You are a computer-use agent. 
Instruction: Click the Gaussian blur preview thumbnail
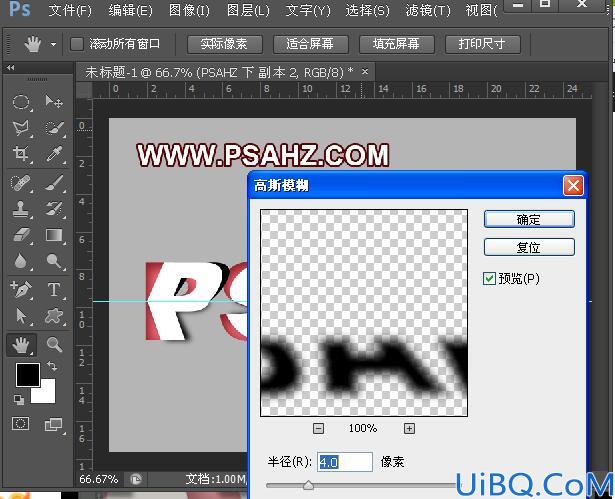click(364, 313)
